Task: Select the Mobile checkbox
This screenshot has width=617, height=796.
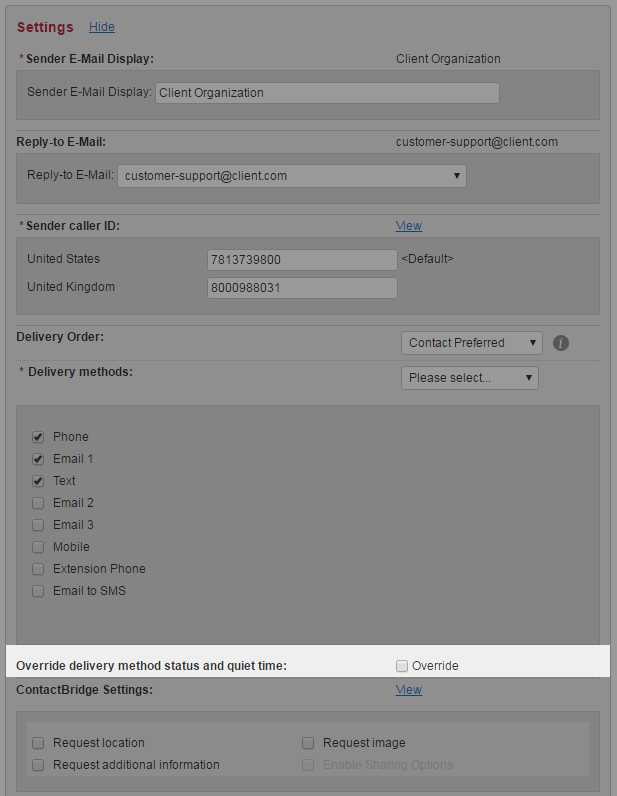Action: coord(38,547)
